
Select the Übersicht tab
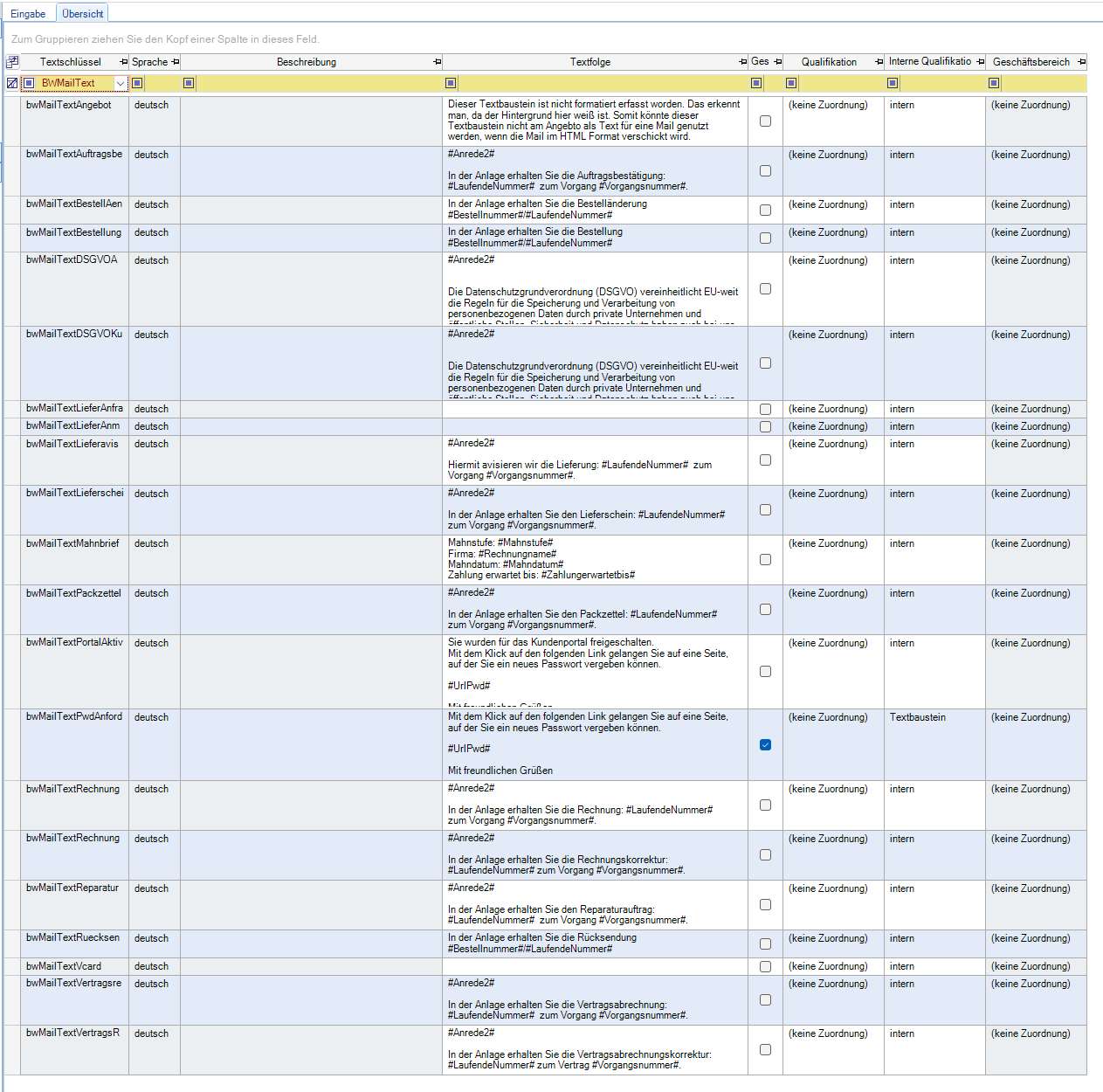point(83,14)
